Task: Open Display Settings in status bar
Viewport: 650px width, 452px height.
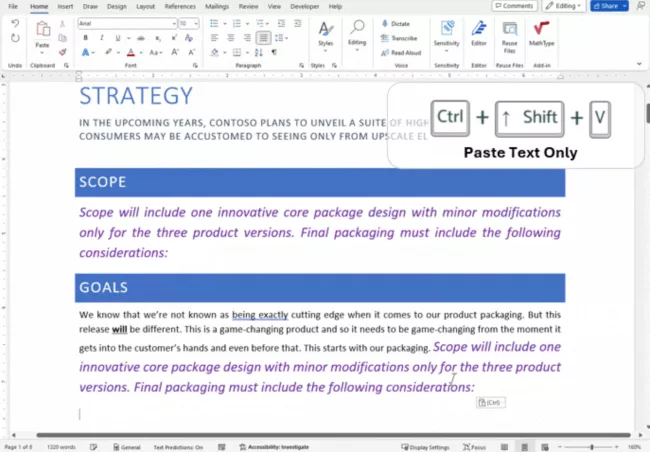Action: (x=425, y=447)
